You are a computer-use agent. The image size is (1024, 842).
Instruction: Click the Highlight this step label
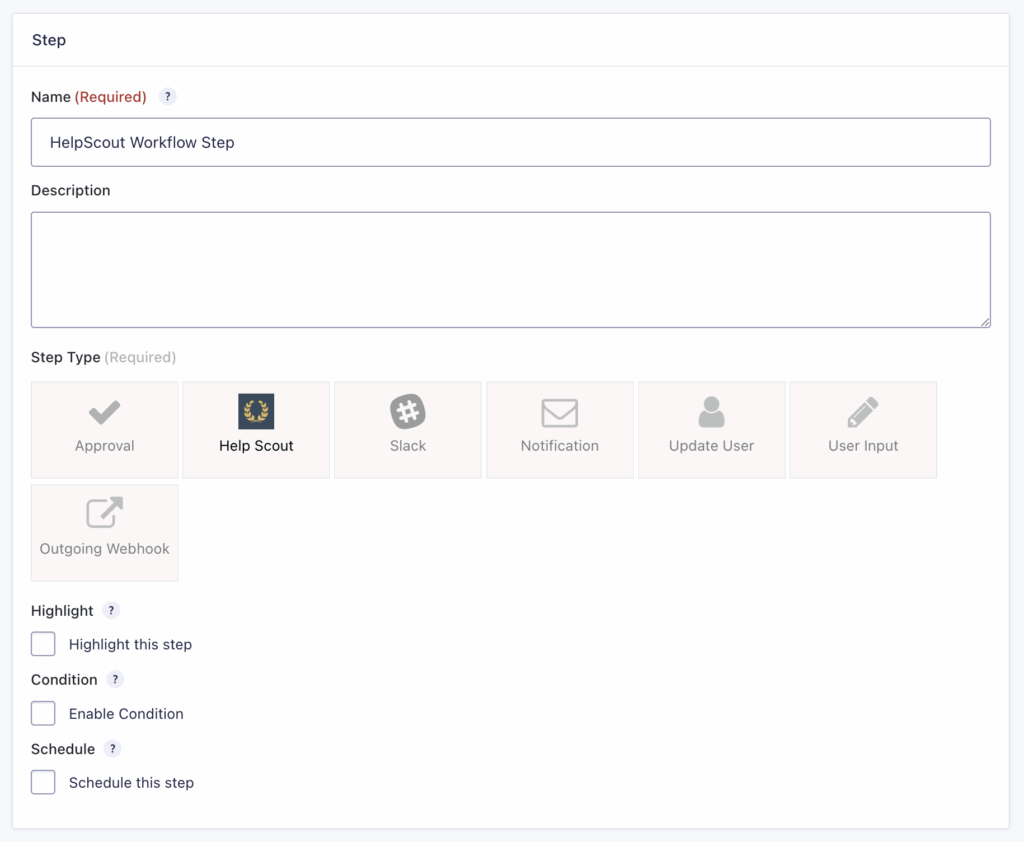[130, 644]
